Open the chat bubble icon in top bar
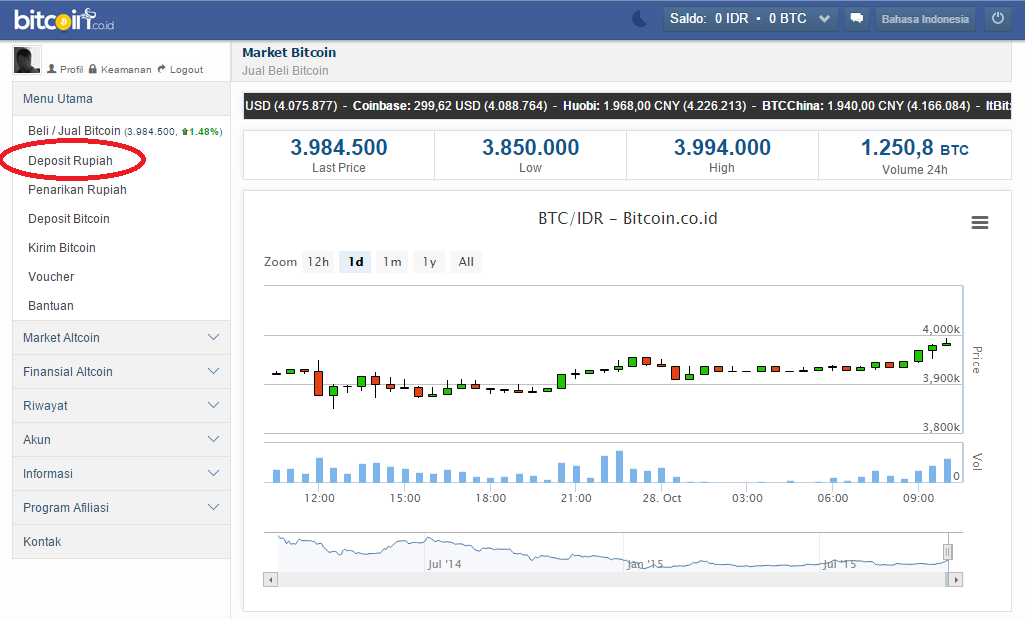Image resolution: width=1025 pixels, height=619 pixels. [x=856, y=18]
